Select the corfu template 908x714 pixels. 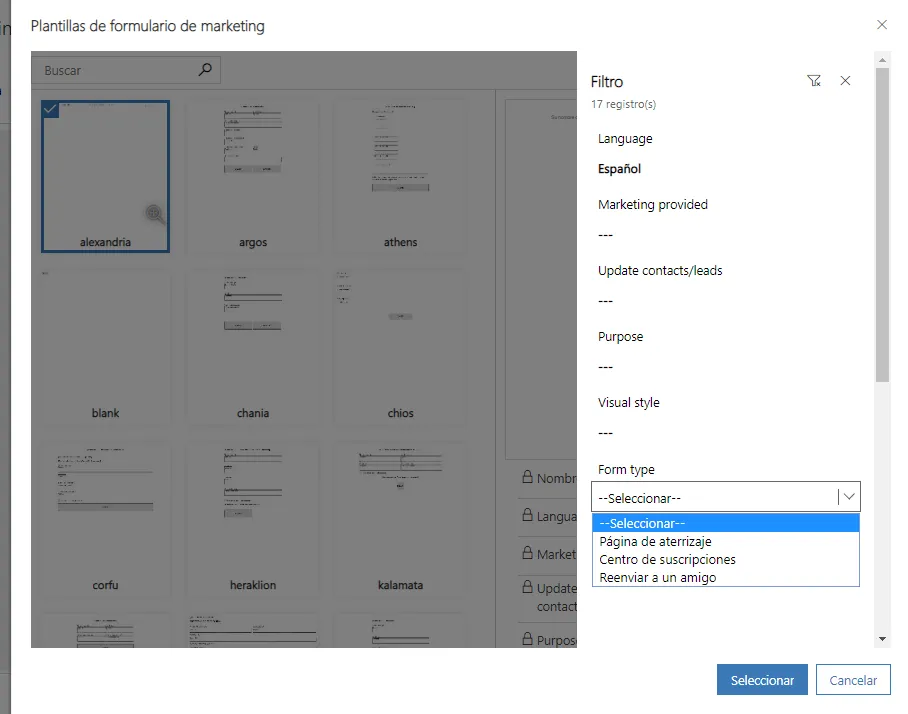(105, 519)
